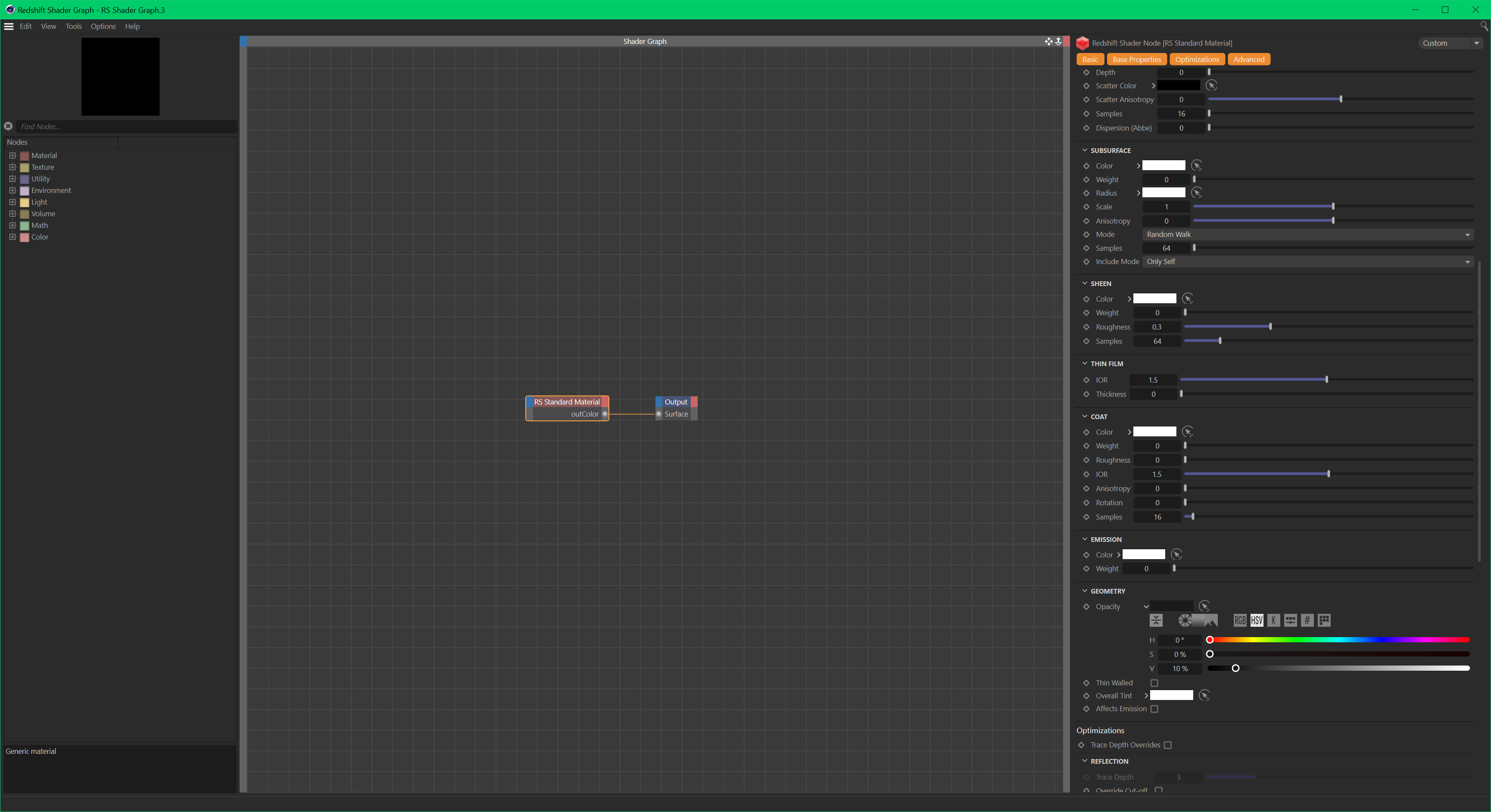
Task: Switch to the Base Properties tab
Action: click(1136, 59)
